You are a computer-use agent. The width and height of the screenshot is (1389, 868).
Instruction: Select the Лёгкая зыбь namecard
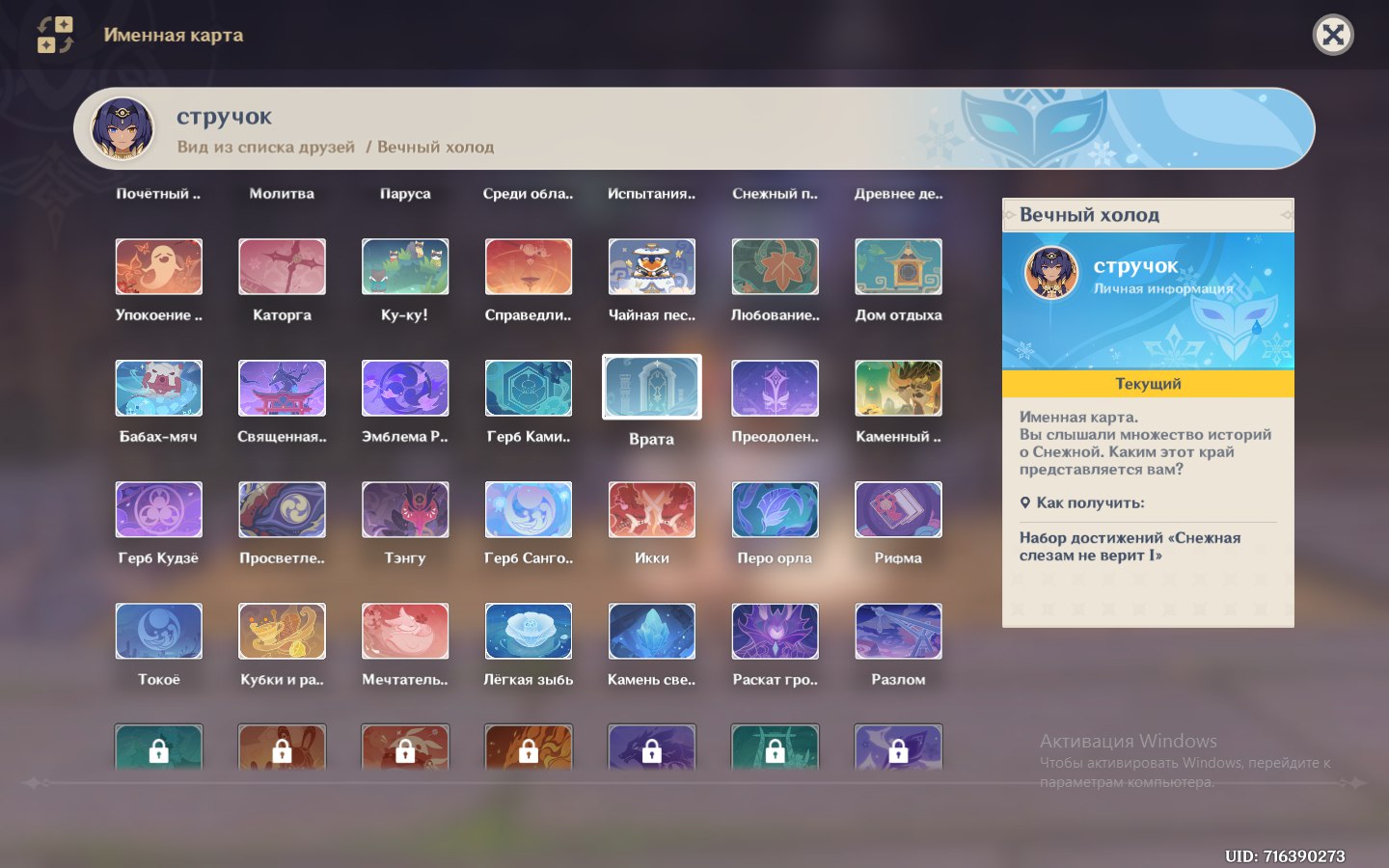click(x=529, y=632)
